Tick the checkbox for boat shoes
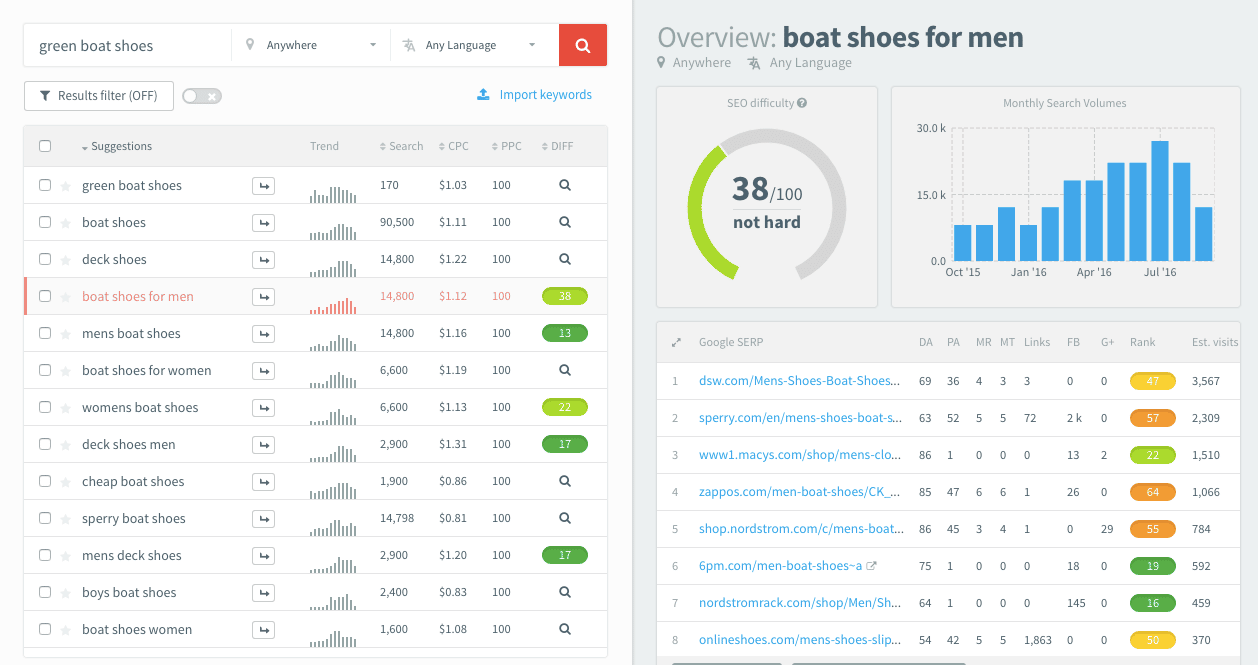The width and height of the screenshot is (1258, 665). click(45, 222)
